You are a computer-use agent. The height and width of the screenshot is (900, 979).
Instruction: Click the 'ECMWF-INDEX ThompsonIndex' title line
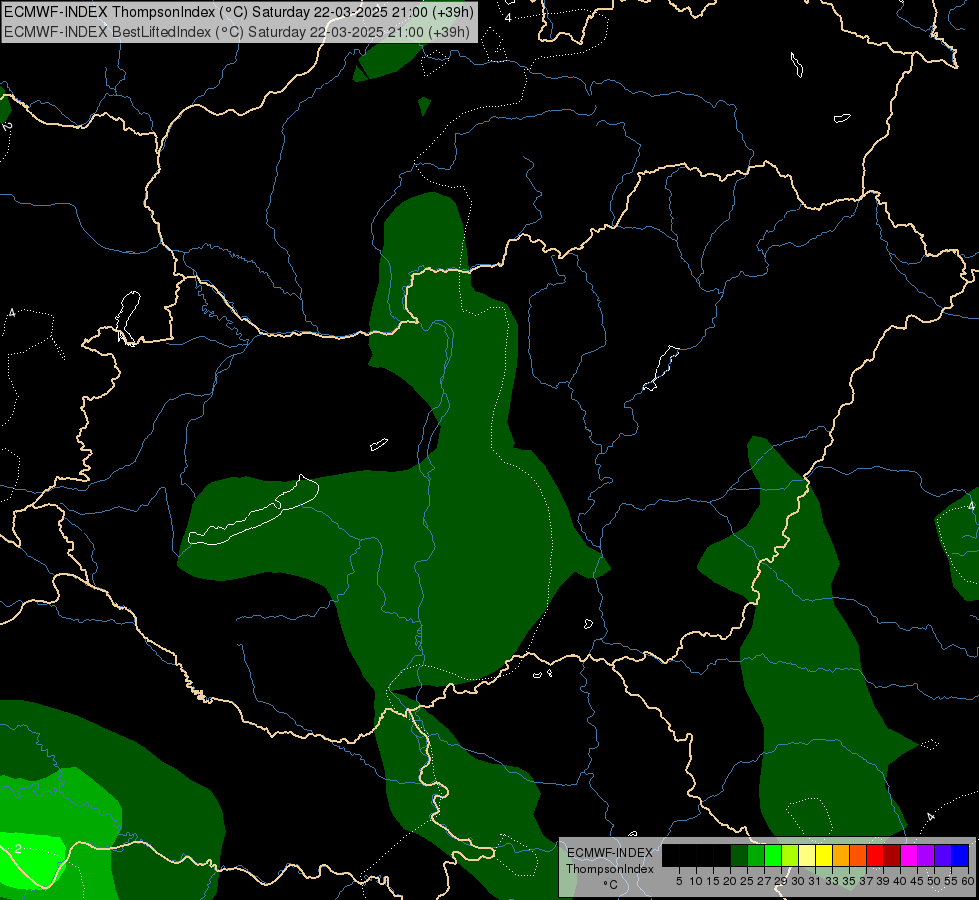pyautogui.click(x=239, y=12)
